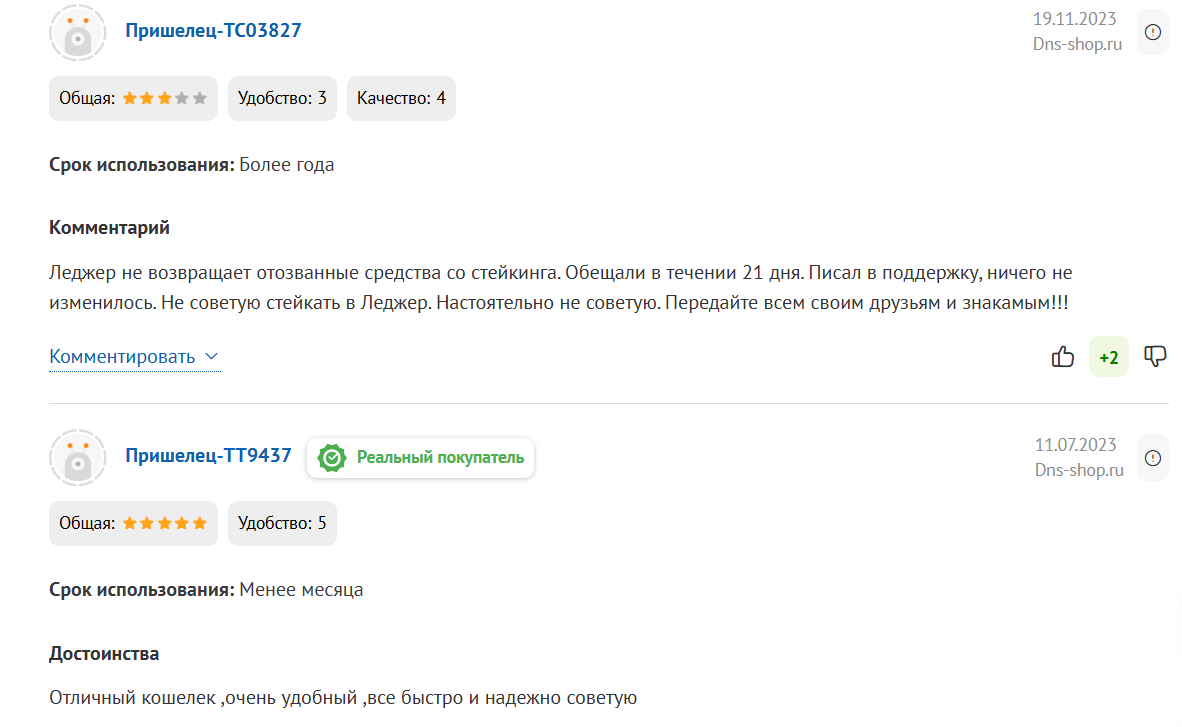Click the five-star Общая rating chip
Screen dimensions: 1182x727
tap(133, 523)
